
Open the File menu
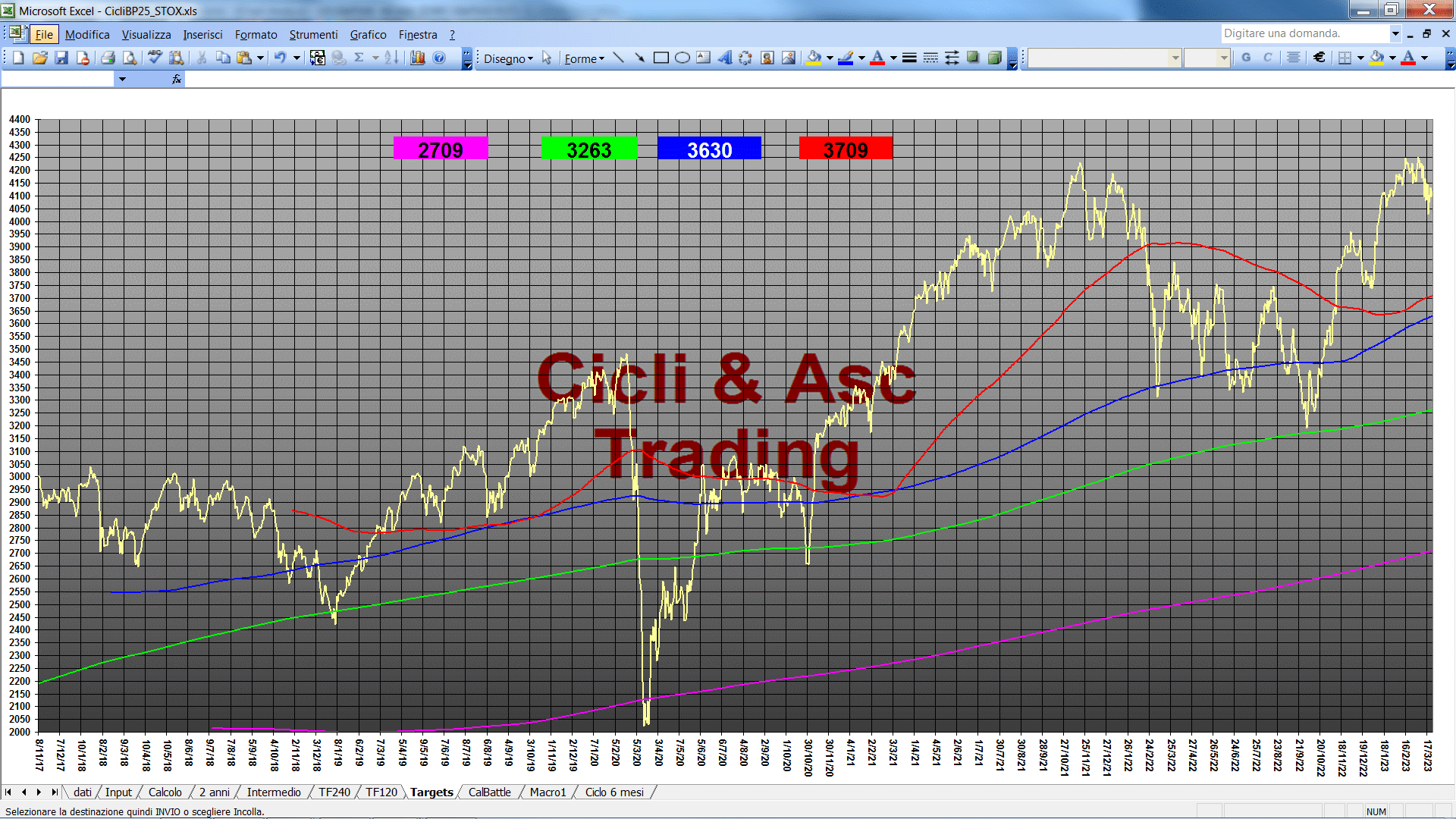pos(44,35)
